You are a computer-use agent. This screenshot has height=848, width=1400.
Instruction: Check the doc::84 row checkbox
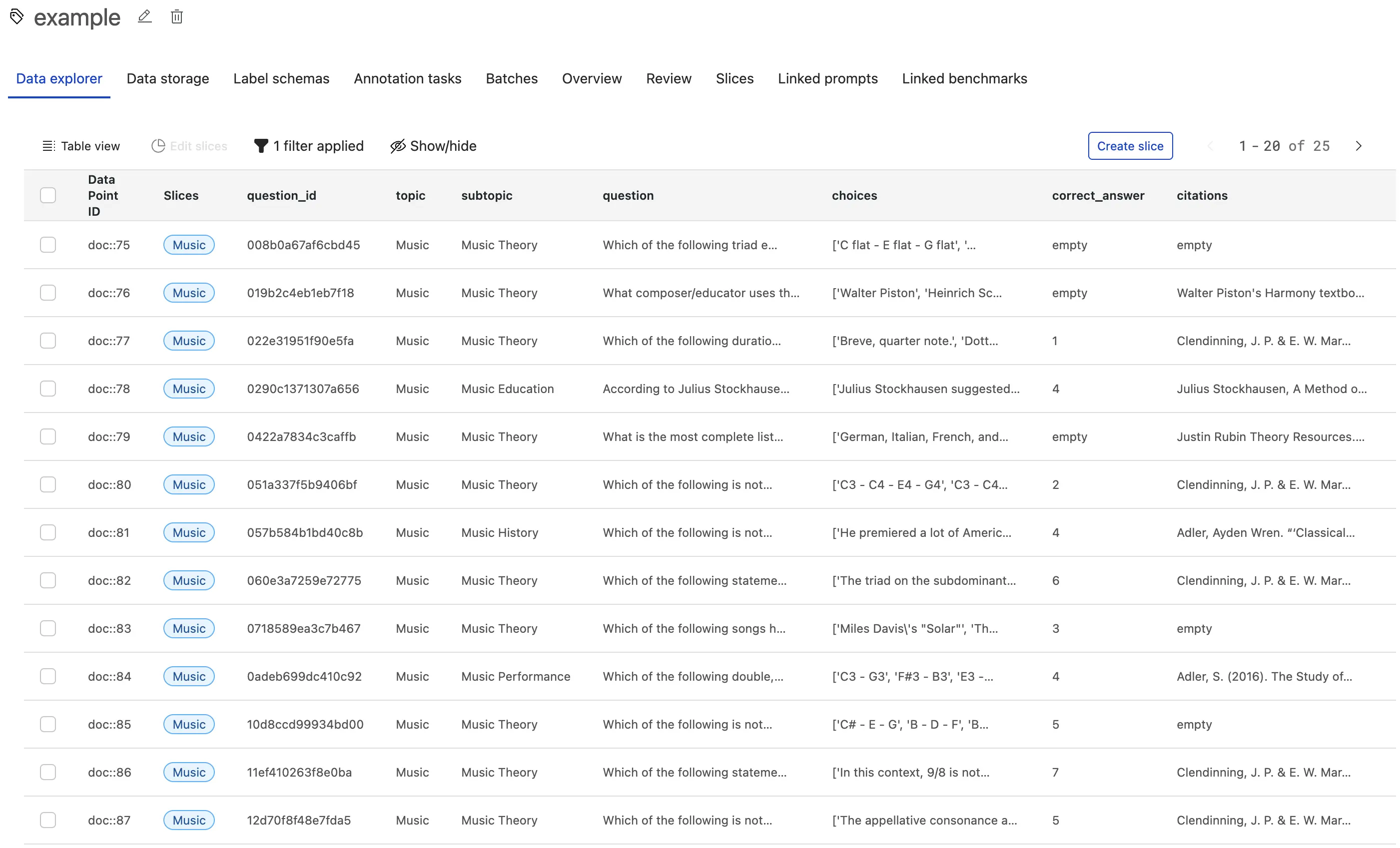pyautogui.click(x=48, y=676)
